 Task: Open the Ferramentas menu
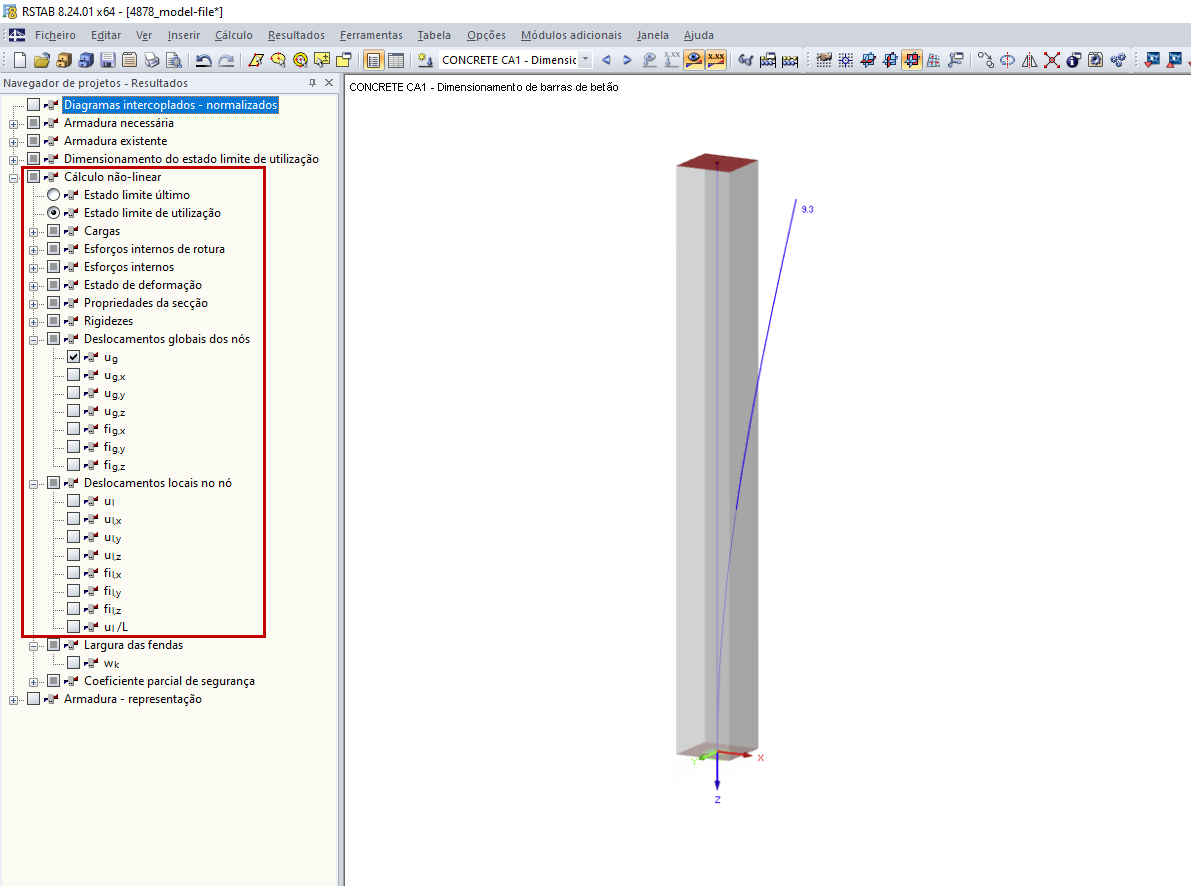click(371, 35)
